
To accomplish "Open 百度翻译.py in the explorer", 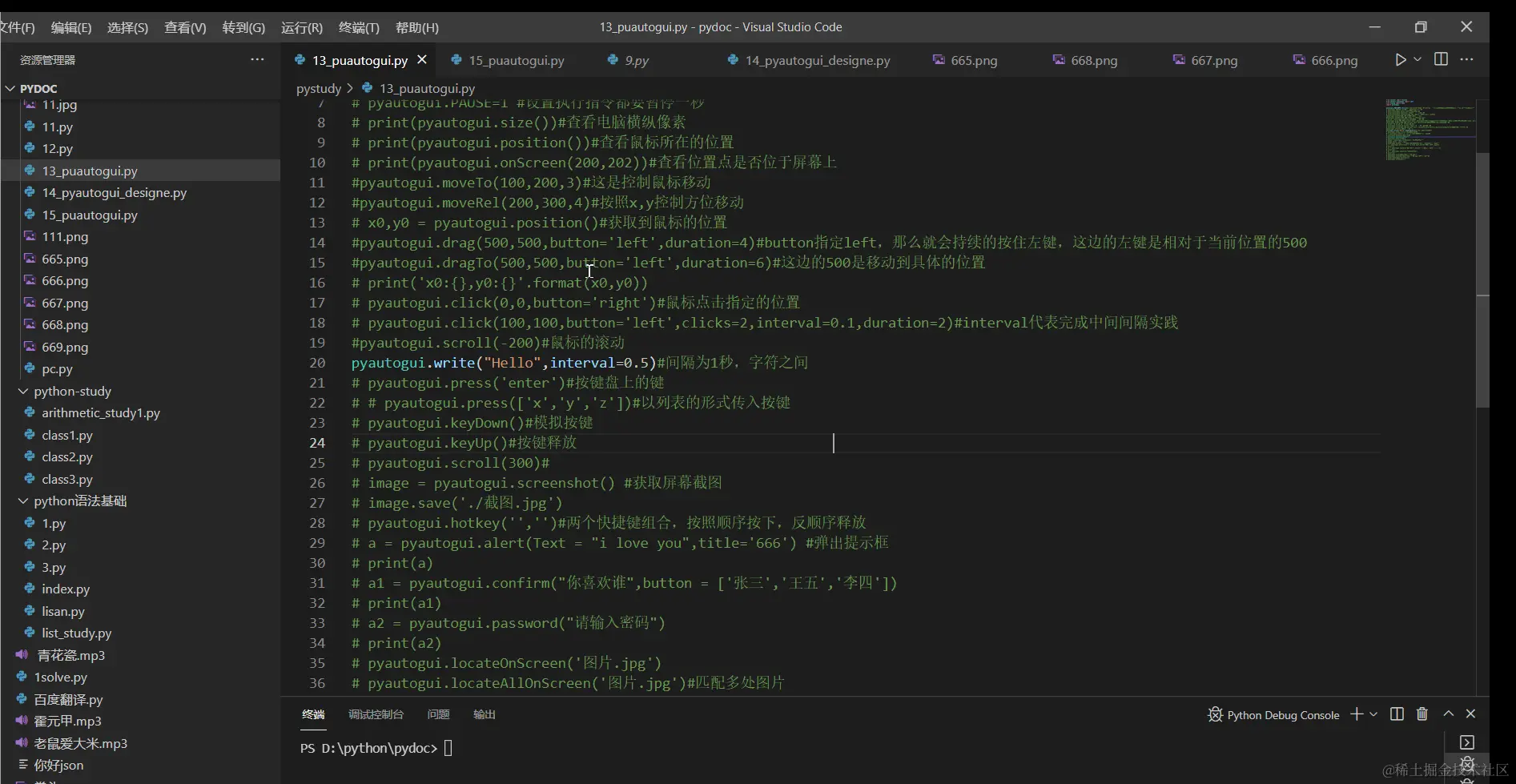I will [68, 699].
